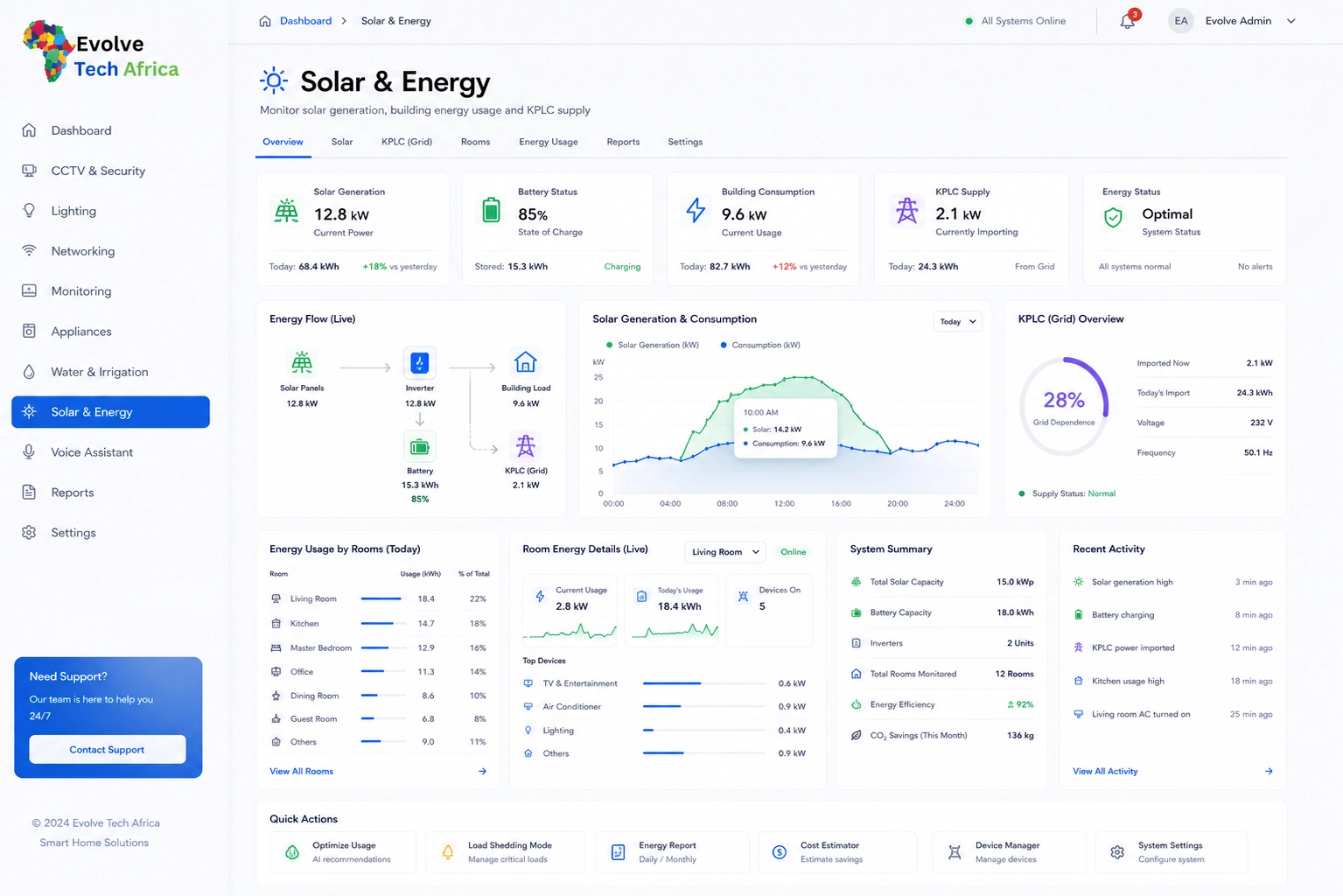Click the KPLC (Grid) pylon icon in Energy Flow

[x=526, y=446]
